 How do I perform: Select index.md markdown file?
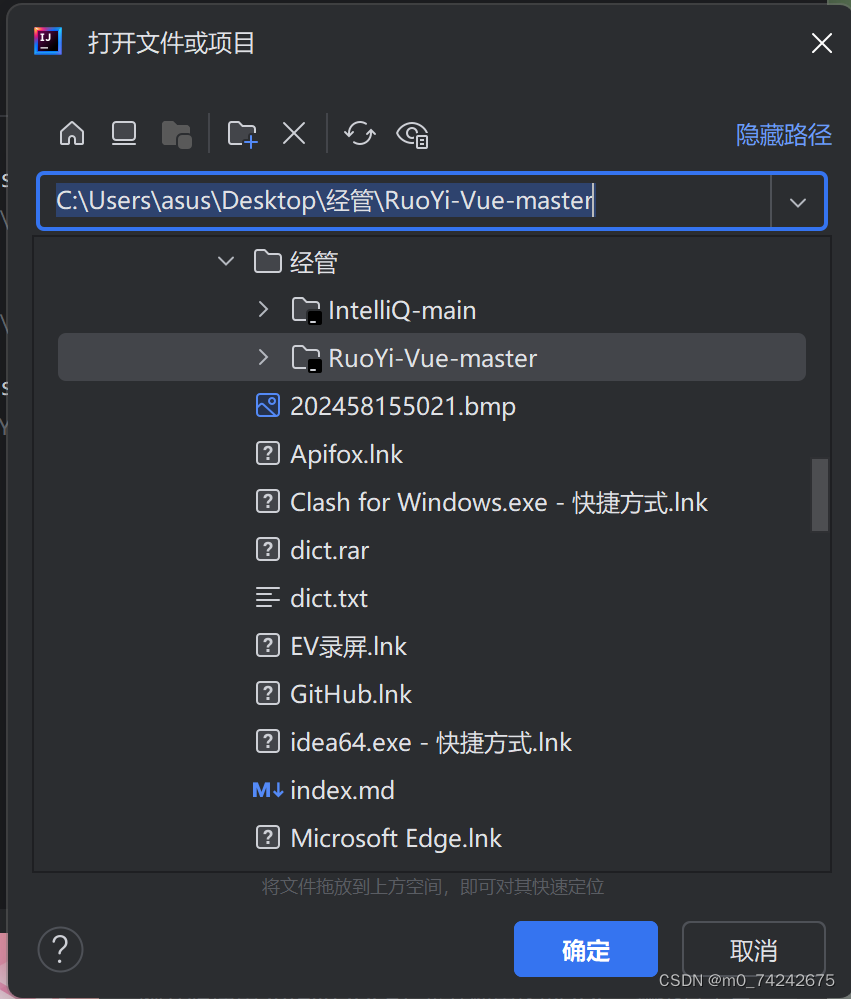tap(432, 790)
